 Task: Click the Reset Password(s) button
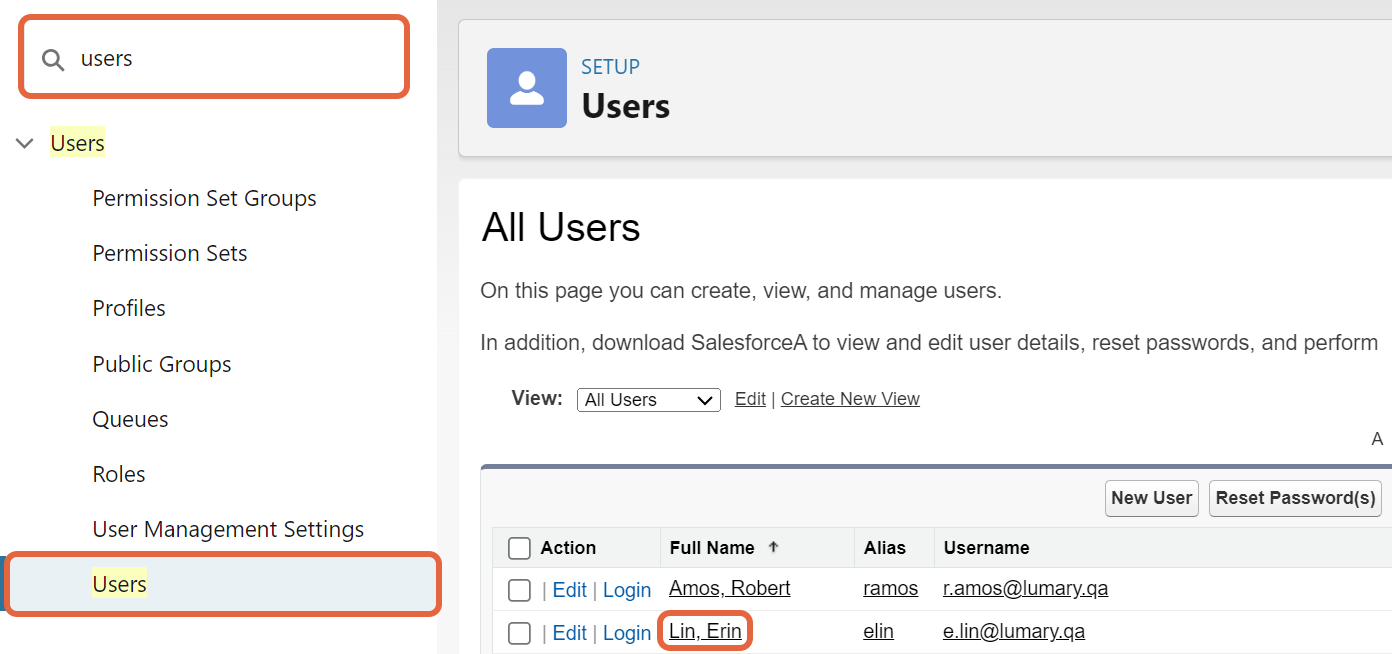click(x=1295, y=497)
